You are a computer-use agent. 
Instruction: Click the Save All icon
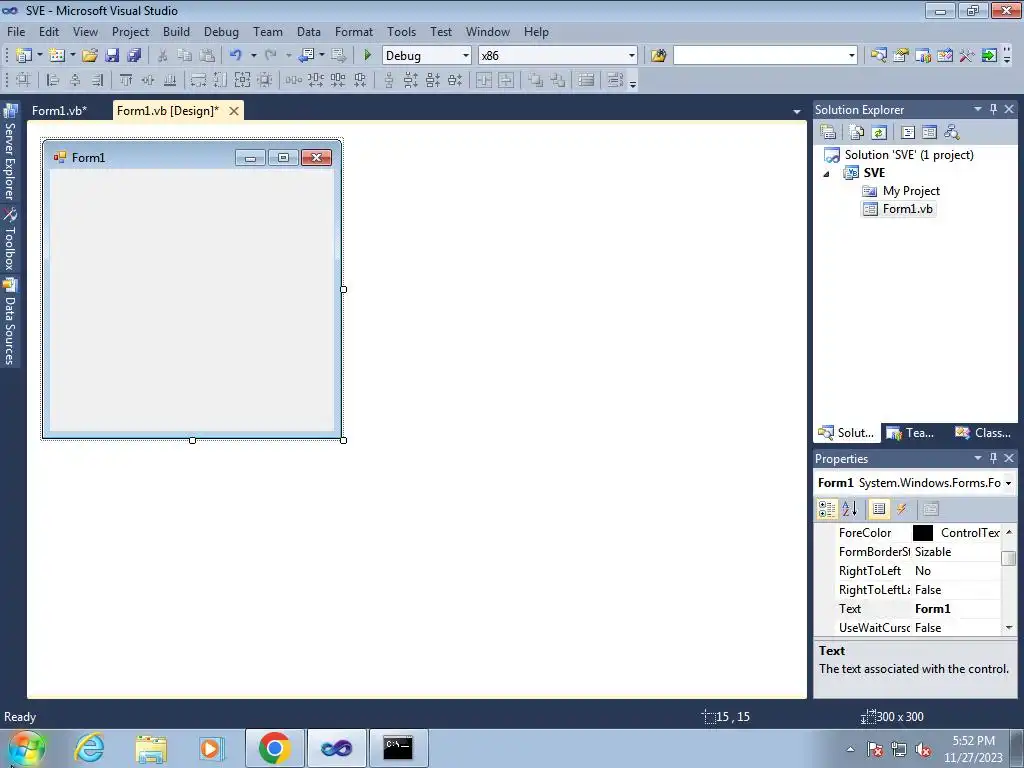(x=134, y=56)
